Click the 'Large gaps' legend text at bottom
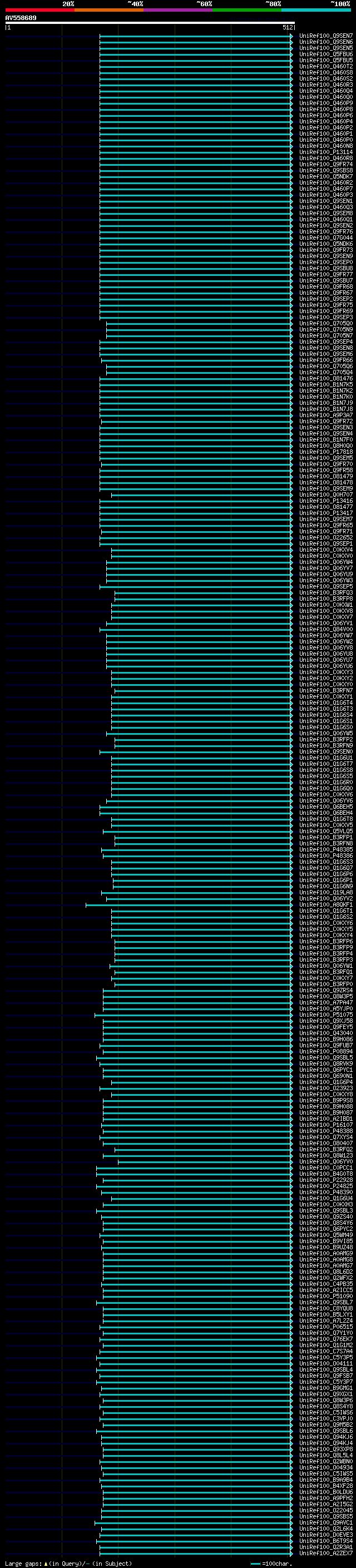Image resolution: width=356 pixels, height=1568 pixels. click(23, 1563)
